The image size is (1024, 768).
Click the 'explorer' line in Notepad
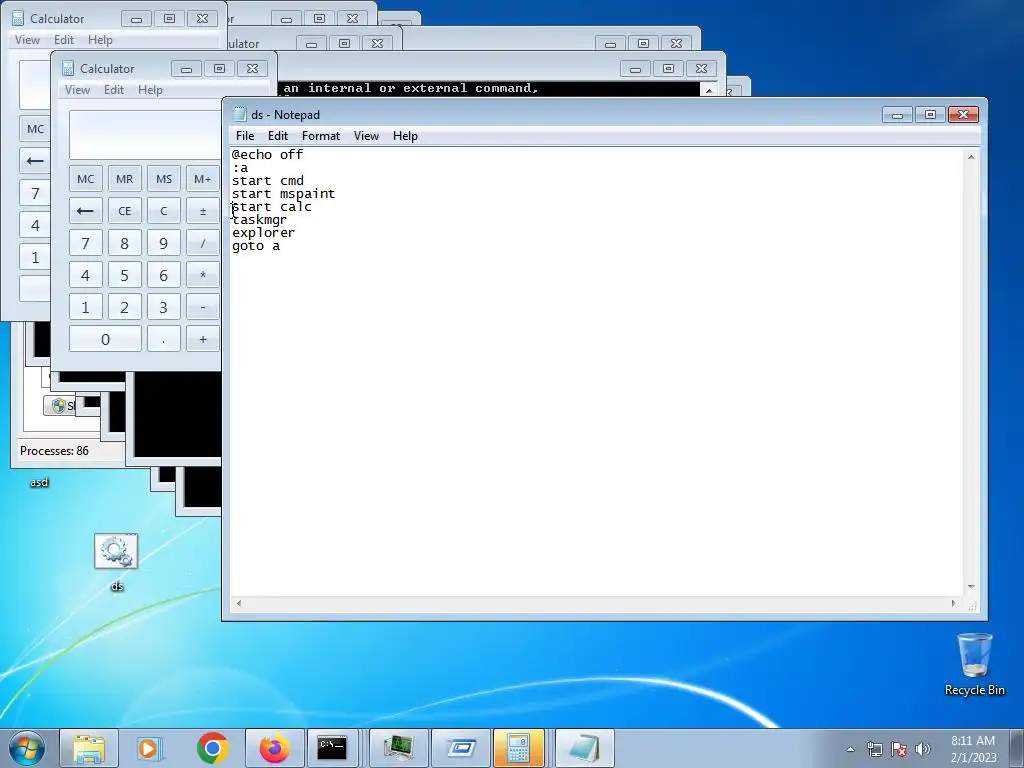(x=263, y=233)
